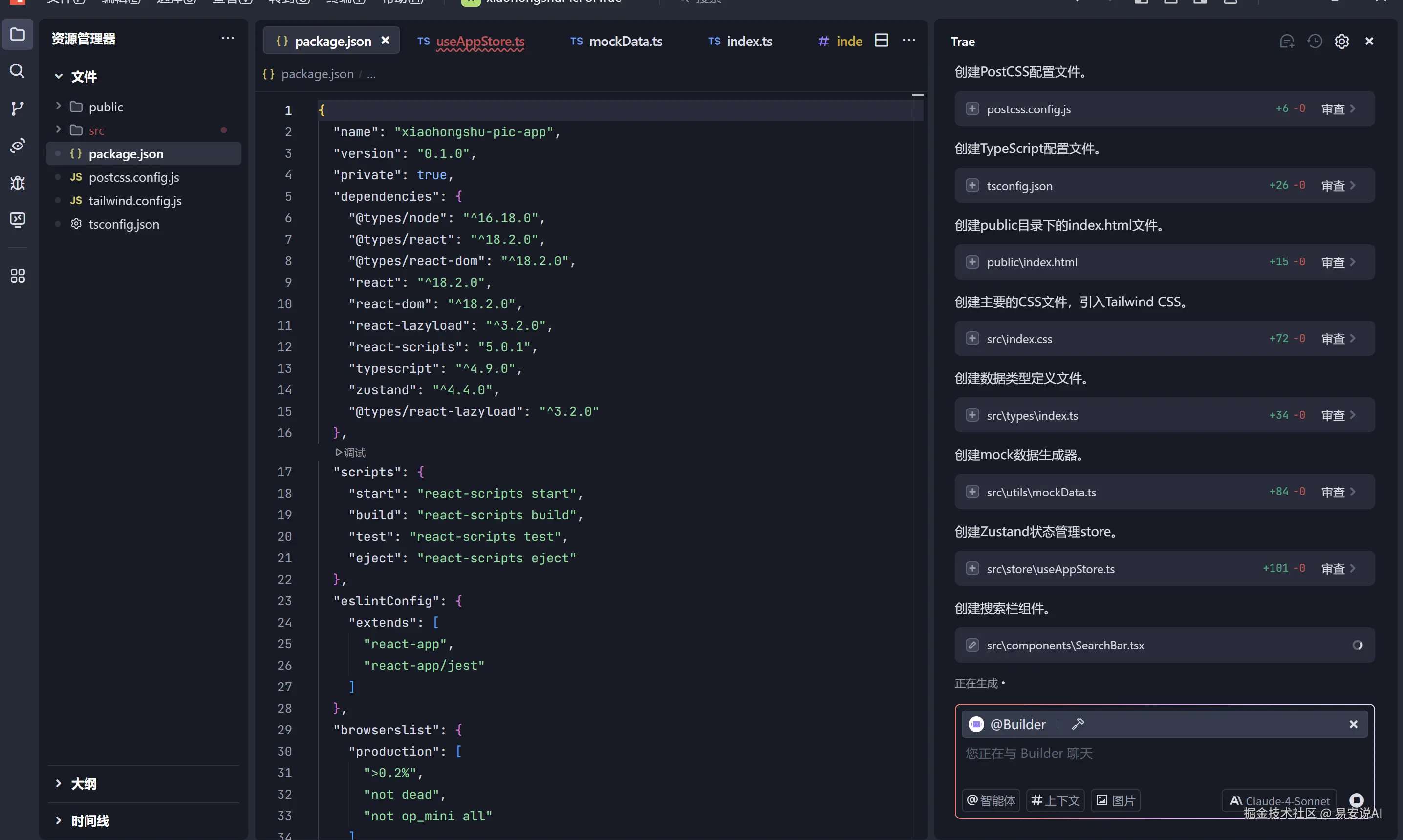Open Trae panel settings gear
The width and height of the screenshot is (1403, 840).
tap(1341, 42)
